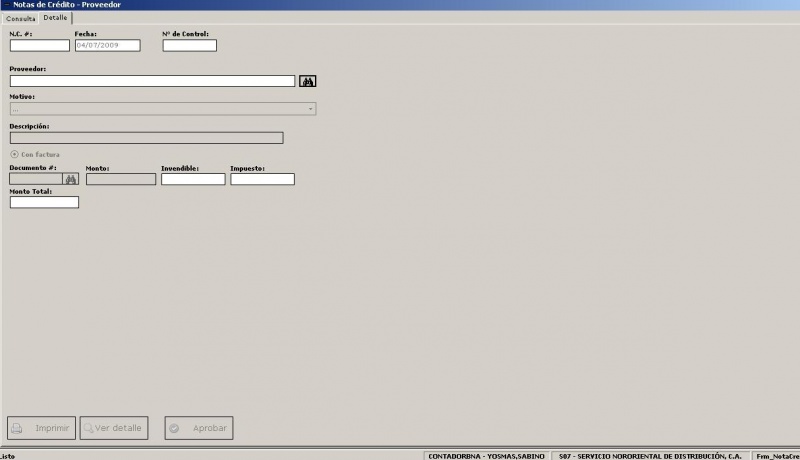800x460 pixels.
Task: Open supplier search with the Proveedor binoculars icon
Action: pyautogui.click(x=307, y=81)
